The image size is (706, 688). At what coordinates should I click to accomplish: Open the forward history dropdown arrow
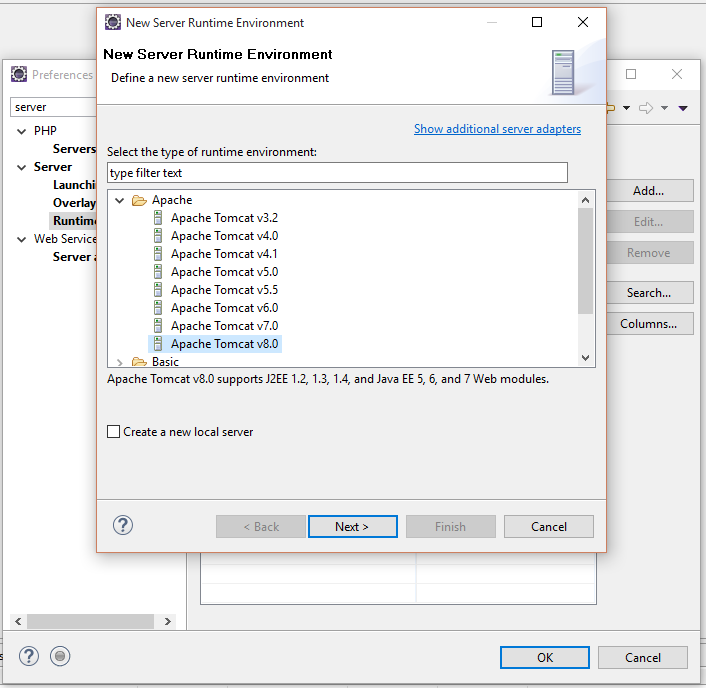coord(664,108)
